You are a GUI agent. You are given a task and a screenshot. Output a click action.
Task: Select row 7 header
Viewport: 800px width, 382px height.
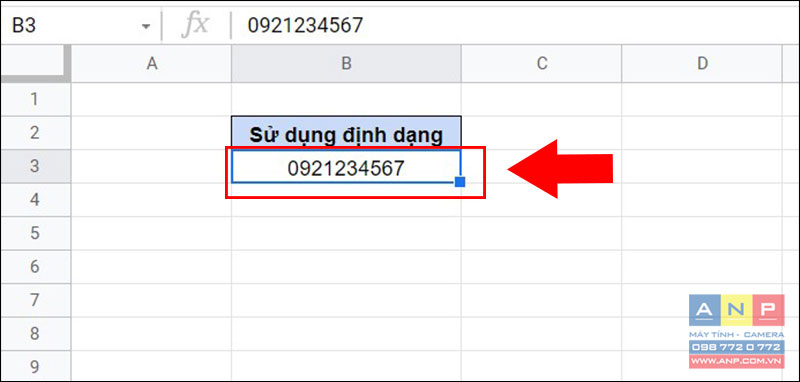(x=36, y=300)
